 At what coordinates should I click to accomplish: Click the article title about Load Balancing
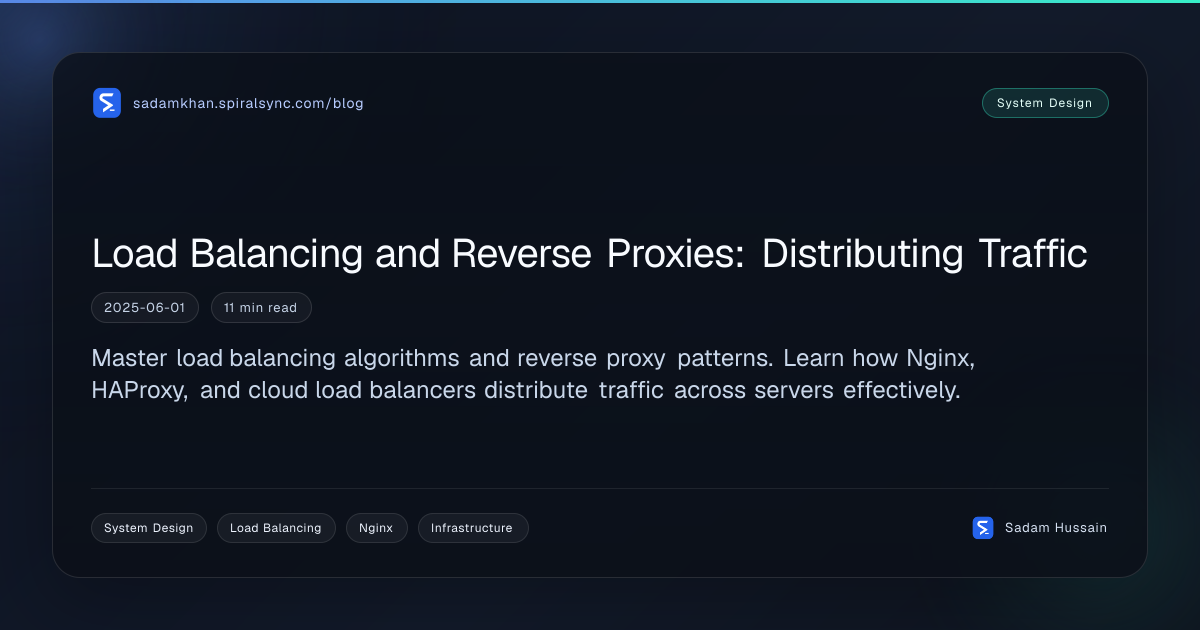tap(589, 254)
